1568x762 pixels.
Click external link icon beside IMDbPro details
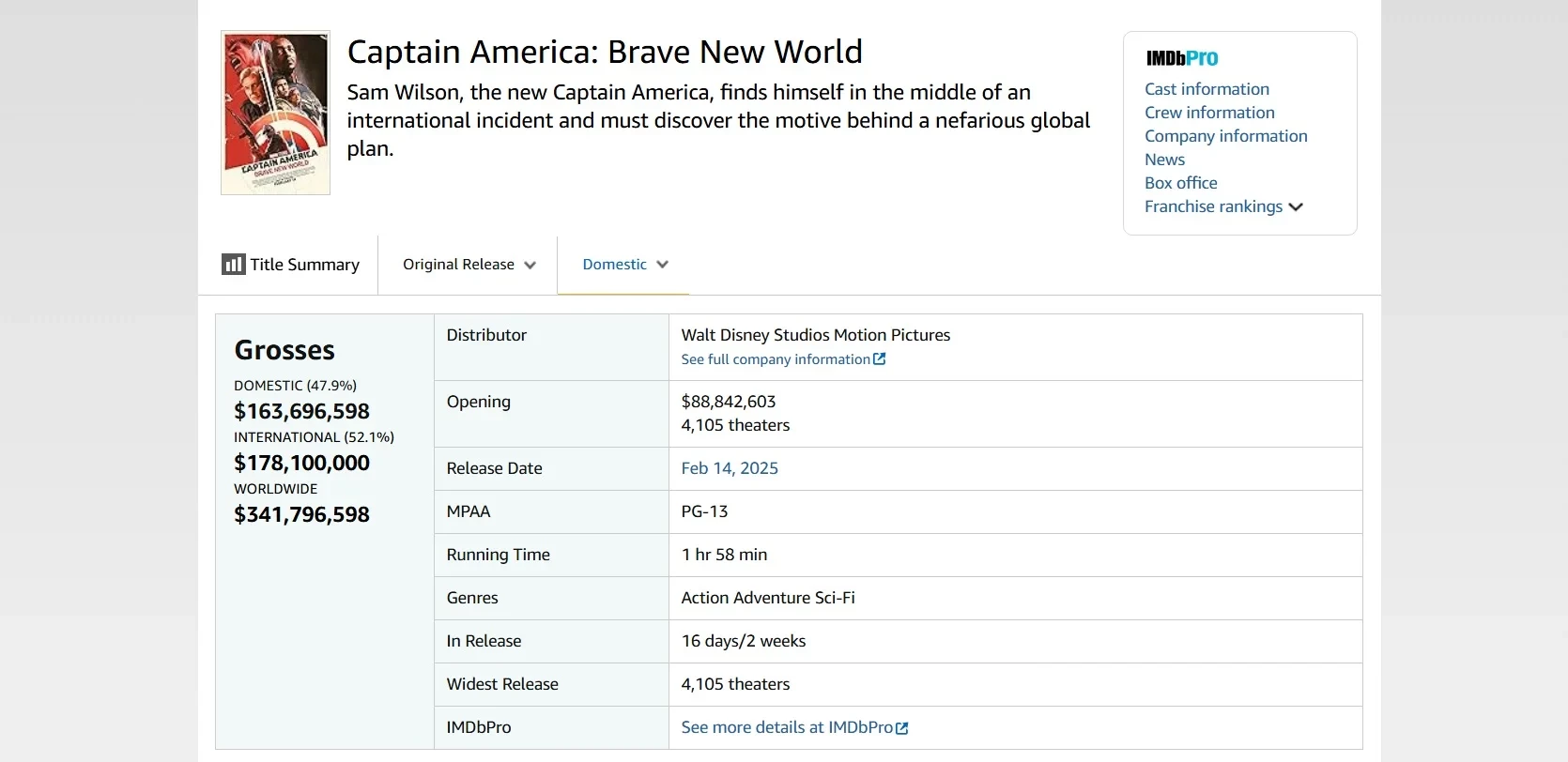[x=902, y=728]
